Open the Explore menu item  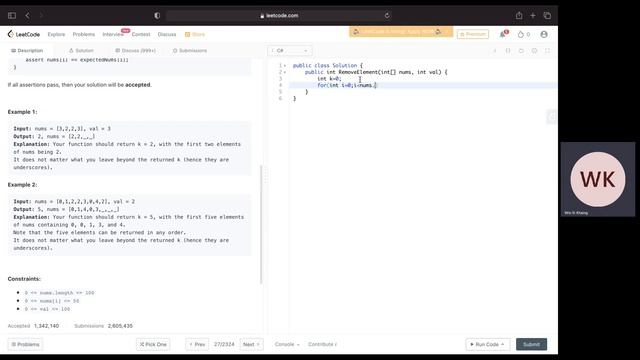(x=56, y=34)
